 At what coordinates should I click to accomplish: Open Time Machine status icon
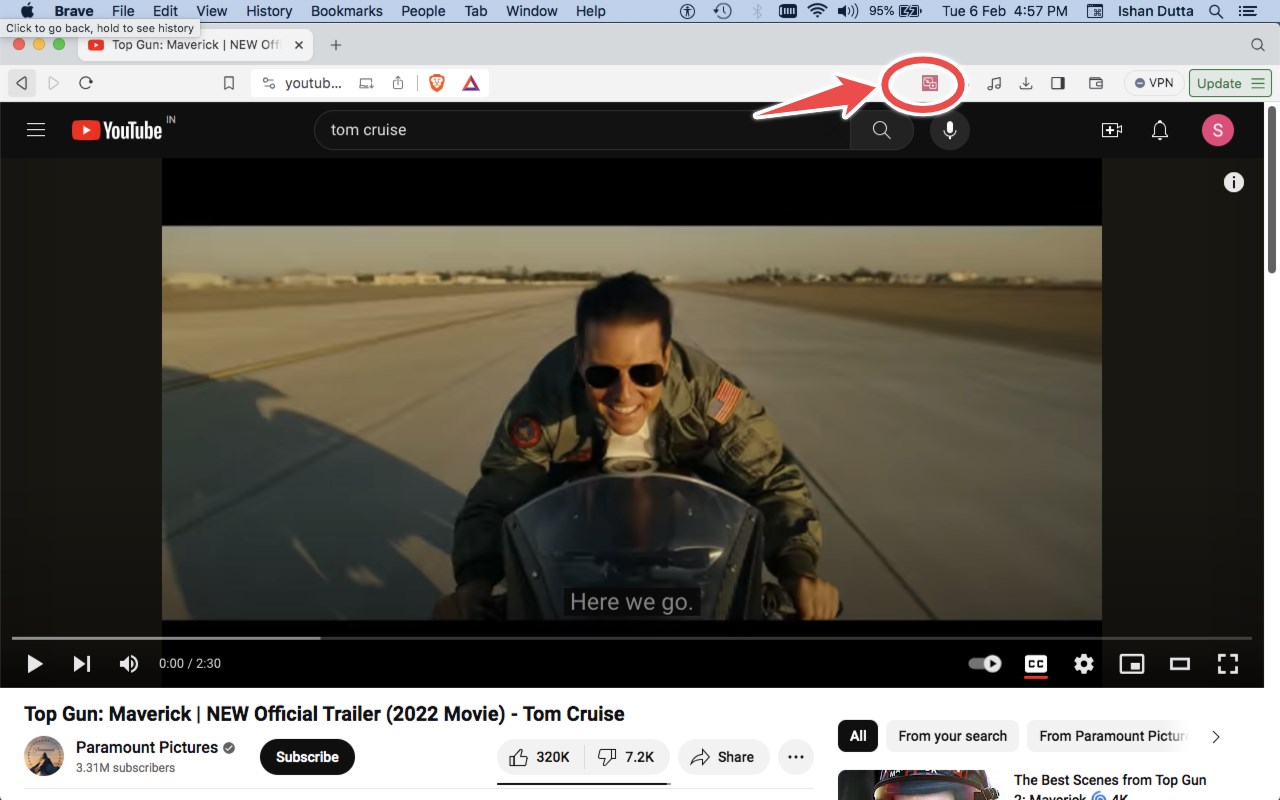click(x=722, y=11)
